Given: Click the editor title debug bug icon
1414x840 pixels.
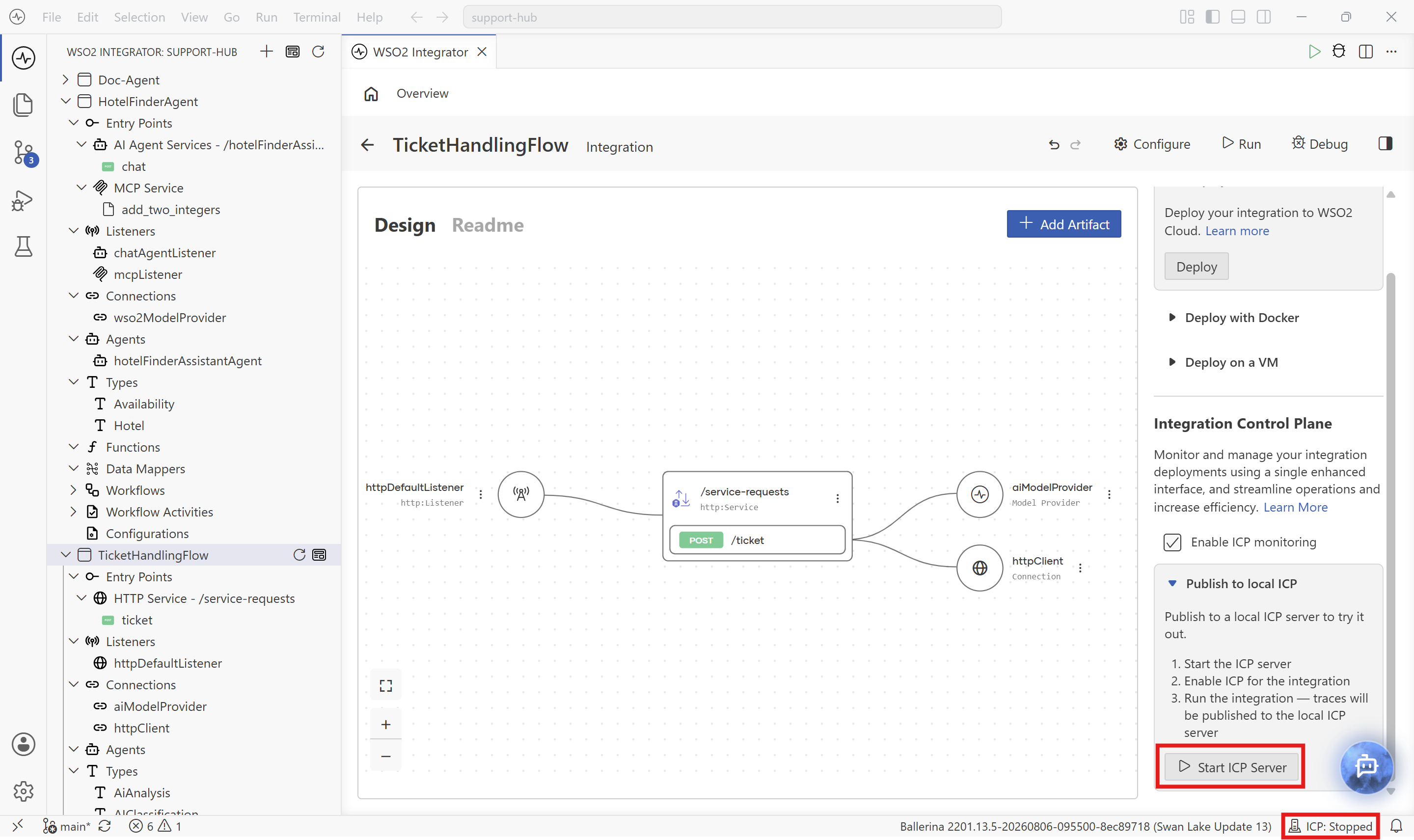Looking at the screenshot, I should click(1339, 52).
